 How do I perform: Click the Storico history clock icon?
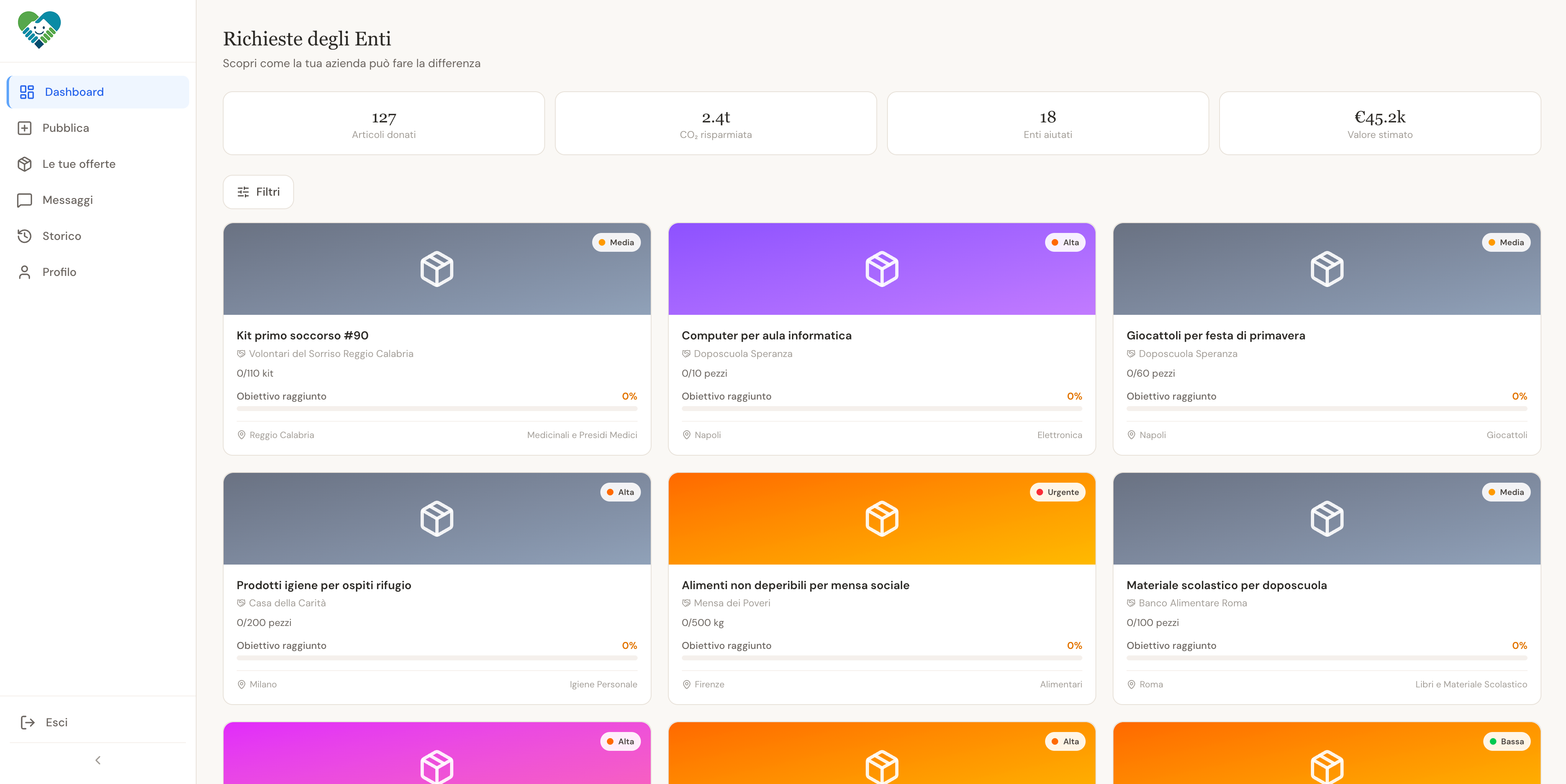(x=24, y=236)
